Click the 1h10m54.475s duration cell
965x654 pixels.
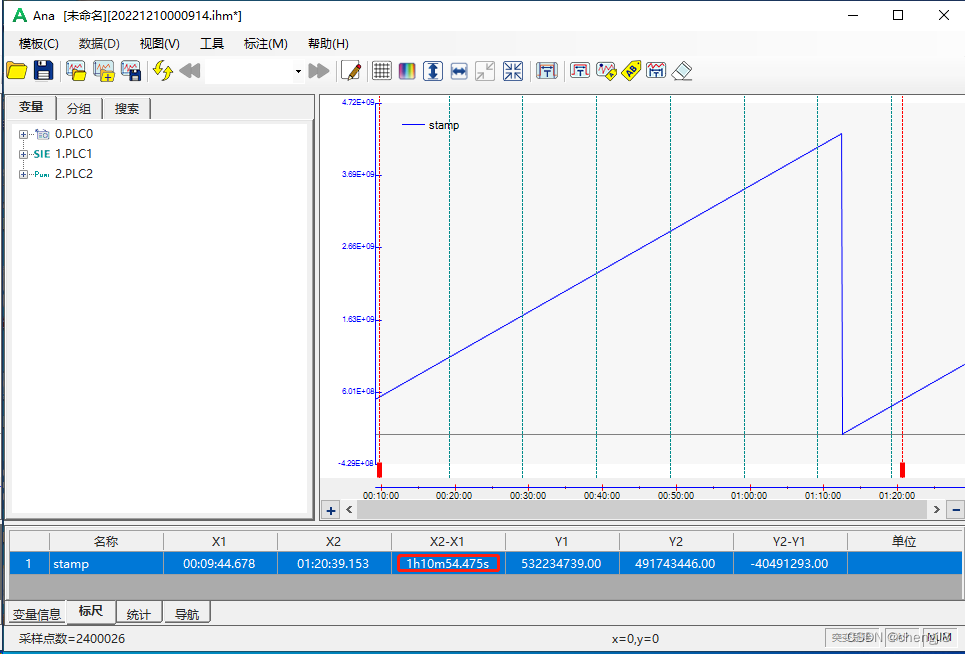pos(447,564)
